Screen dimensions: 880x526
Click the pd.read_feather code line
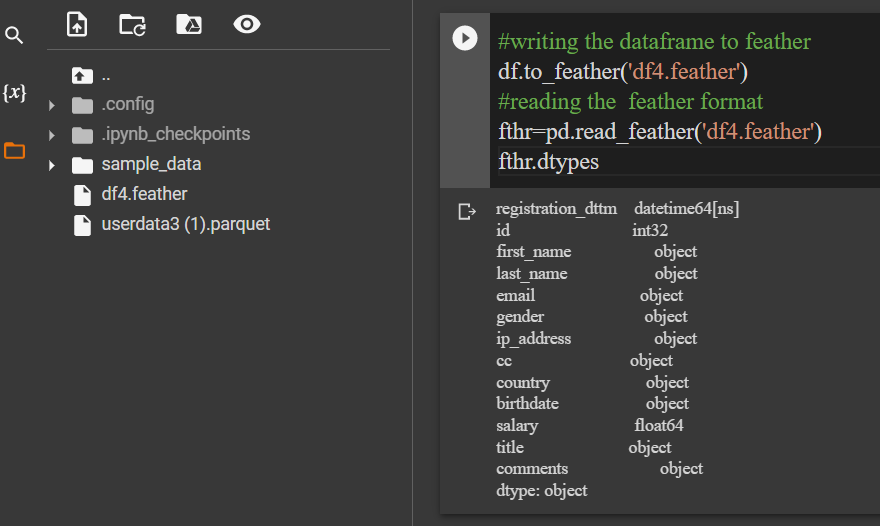point(660,132)
